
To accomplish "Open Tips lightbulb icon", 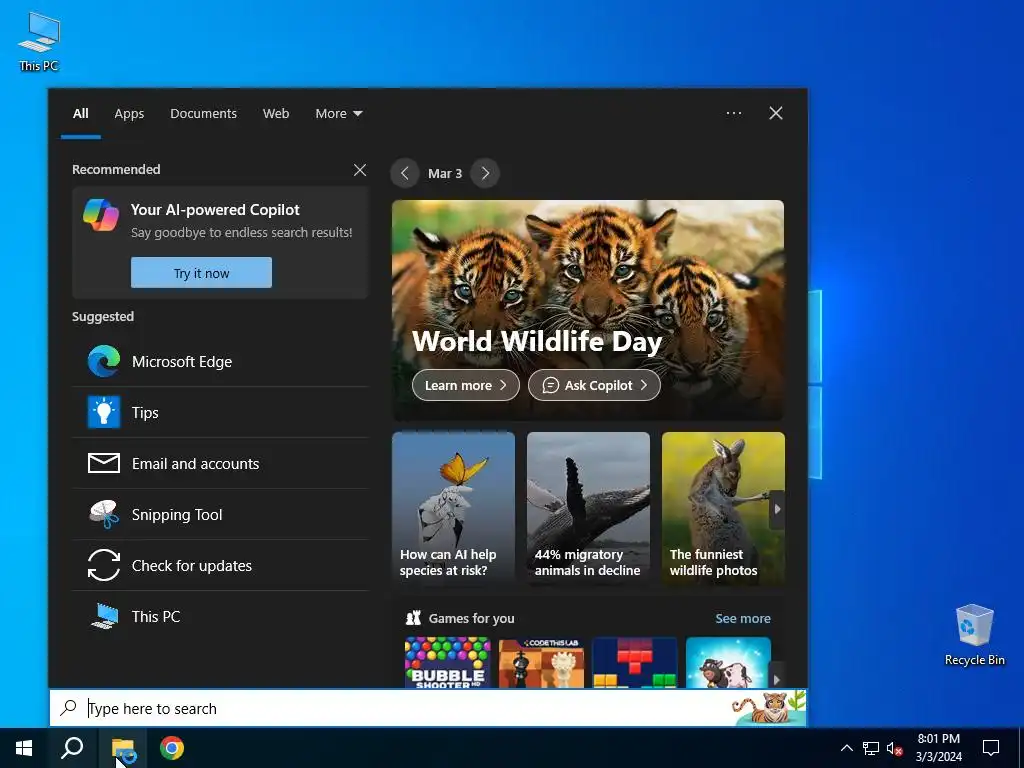I will click(x=104, y=412).
